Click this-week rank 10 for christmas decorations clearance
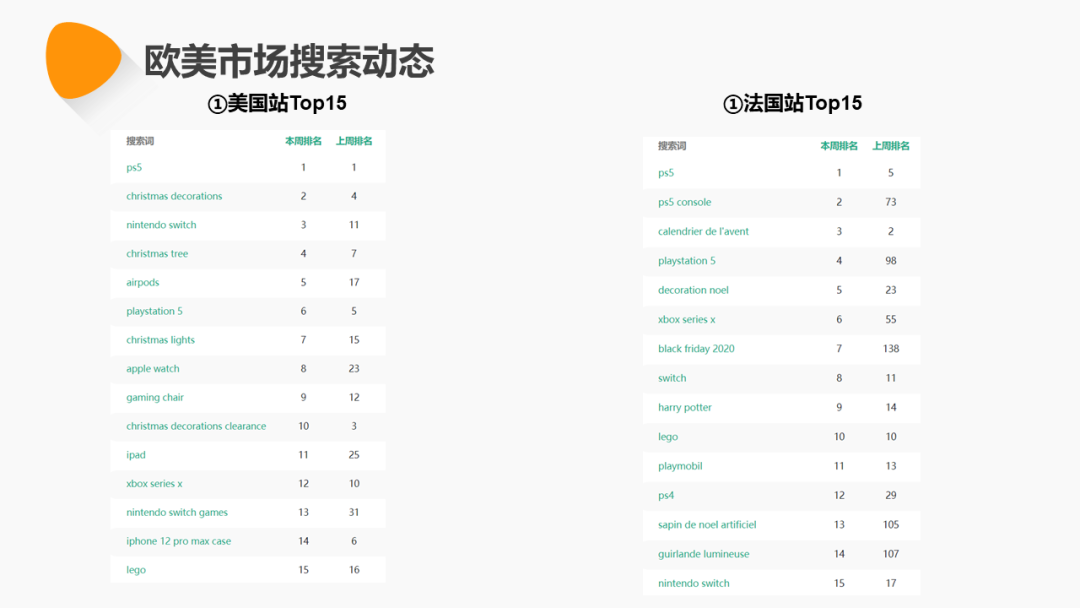The height and width of the screenshot is (608, 1080). [304, 426]
